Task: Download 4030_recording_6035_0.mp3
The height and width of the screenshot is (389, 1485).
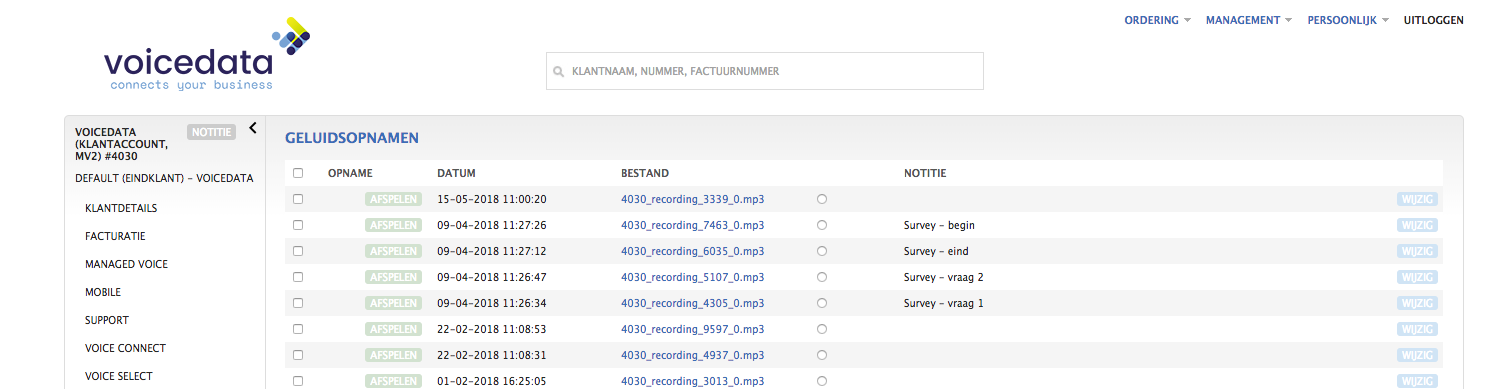Action: pos(692,251)
